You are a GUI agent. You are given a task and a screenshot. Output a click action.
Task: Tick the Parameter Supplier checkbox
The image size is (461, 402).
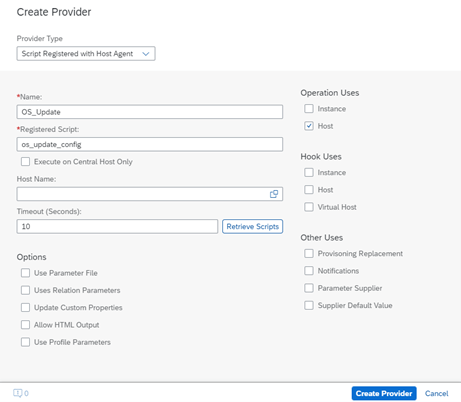309,288
